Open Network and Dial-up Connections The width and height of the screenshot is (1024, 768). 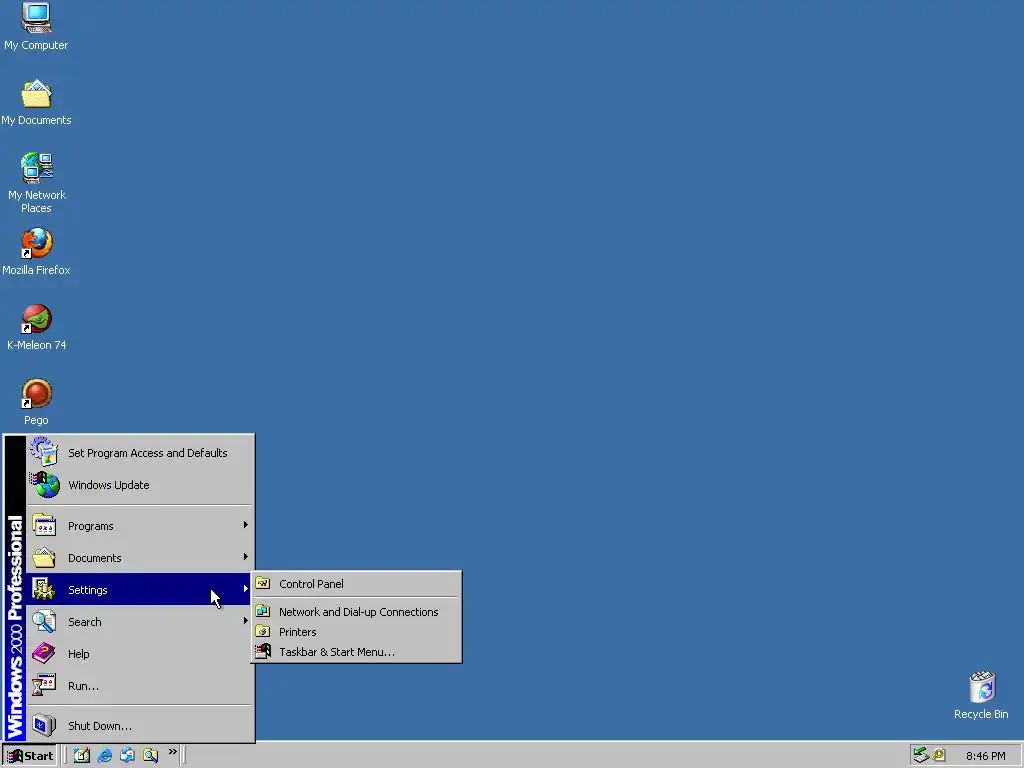pos(357,611)
